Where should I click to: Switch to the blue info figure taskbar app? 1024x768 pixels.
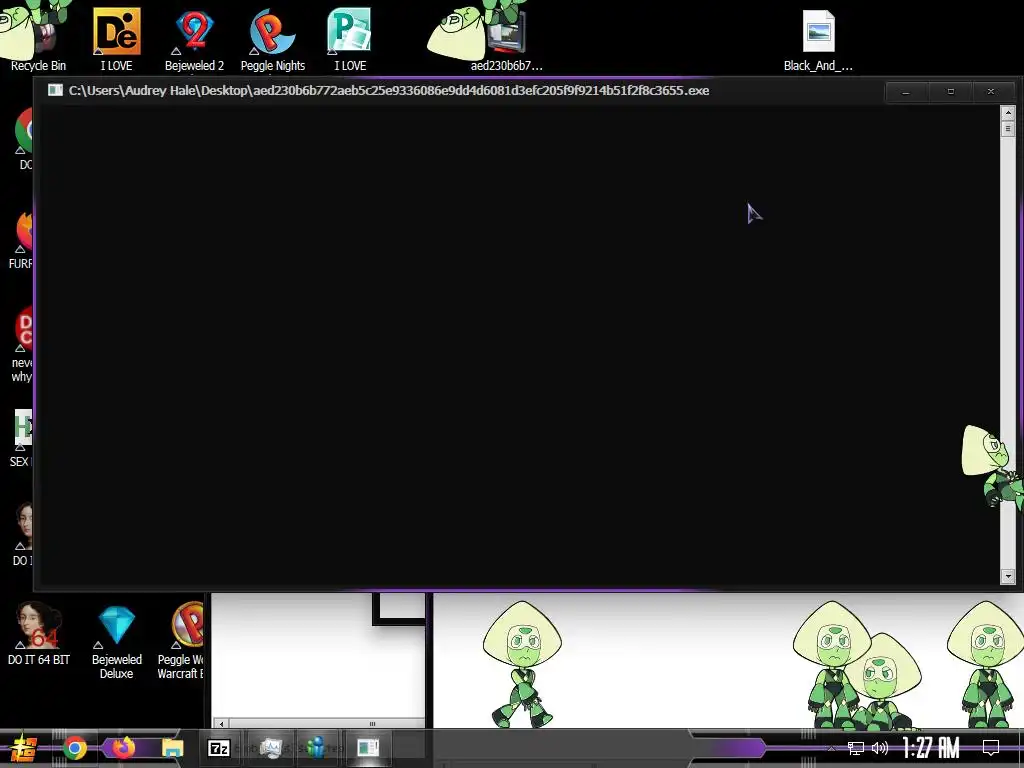(x=316, y=748)
